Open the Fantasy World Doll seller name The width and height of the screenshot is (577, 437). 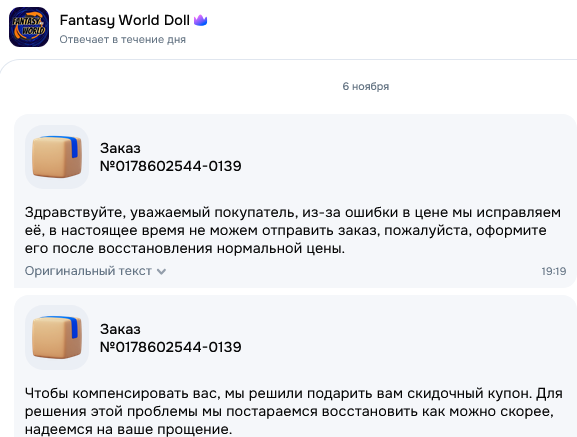coord(124,20)
